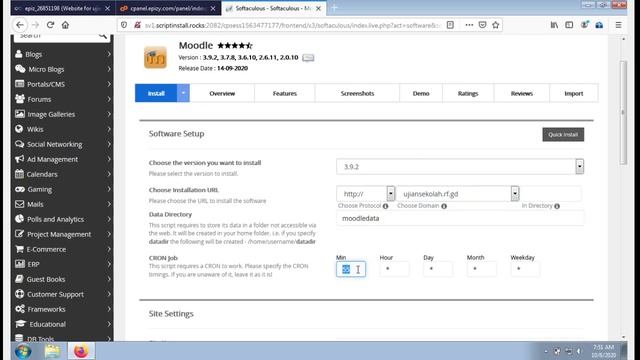Click the CRON Day input field
This screenshot has height=360, width=640.
[438, 269]
